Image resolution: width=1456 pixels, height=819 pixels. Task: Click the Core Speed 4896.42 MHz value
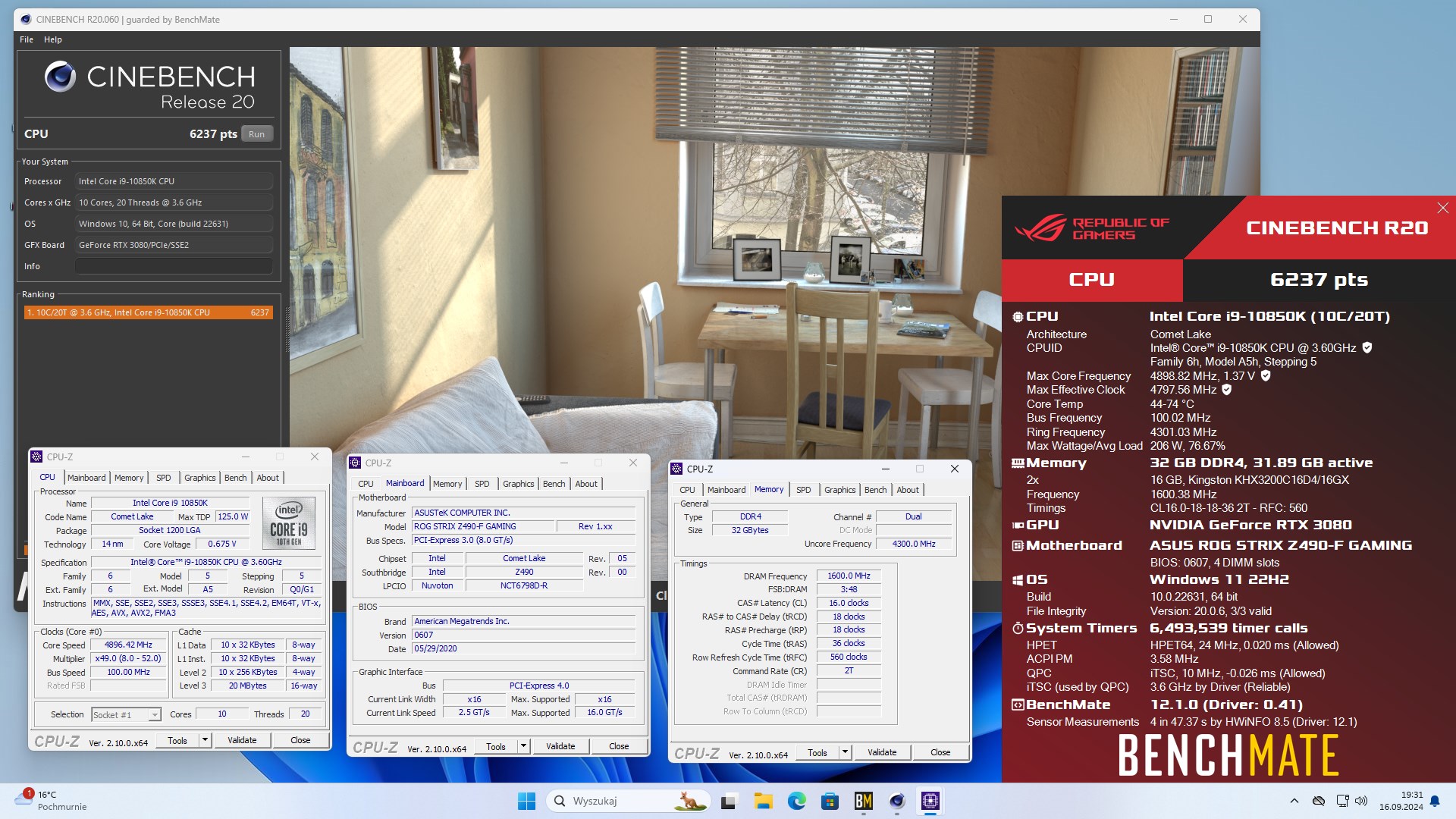pyautogui.click(x=128, y=645)
